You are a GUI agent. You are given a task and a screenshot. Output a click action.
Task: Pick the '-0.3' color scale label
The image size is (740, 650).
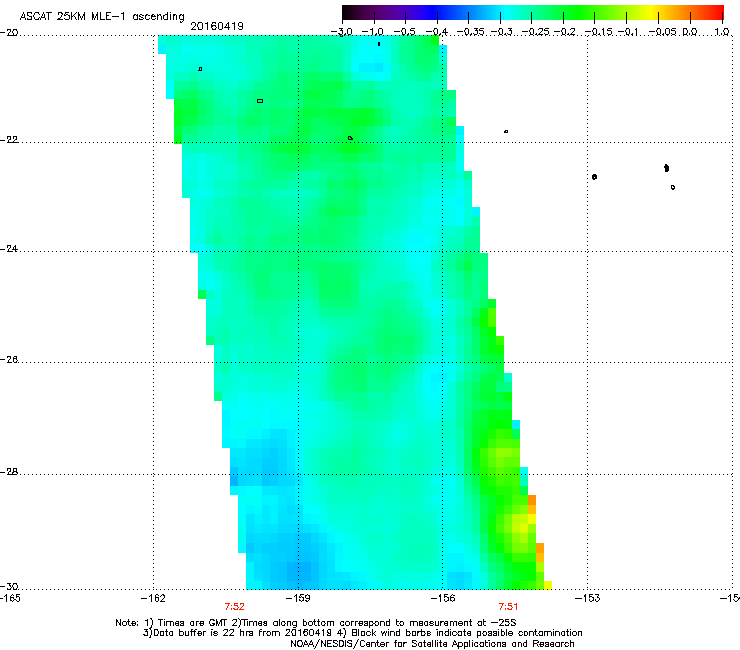tap(502, 32)
